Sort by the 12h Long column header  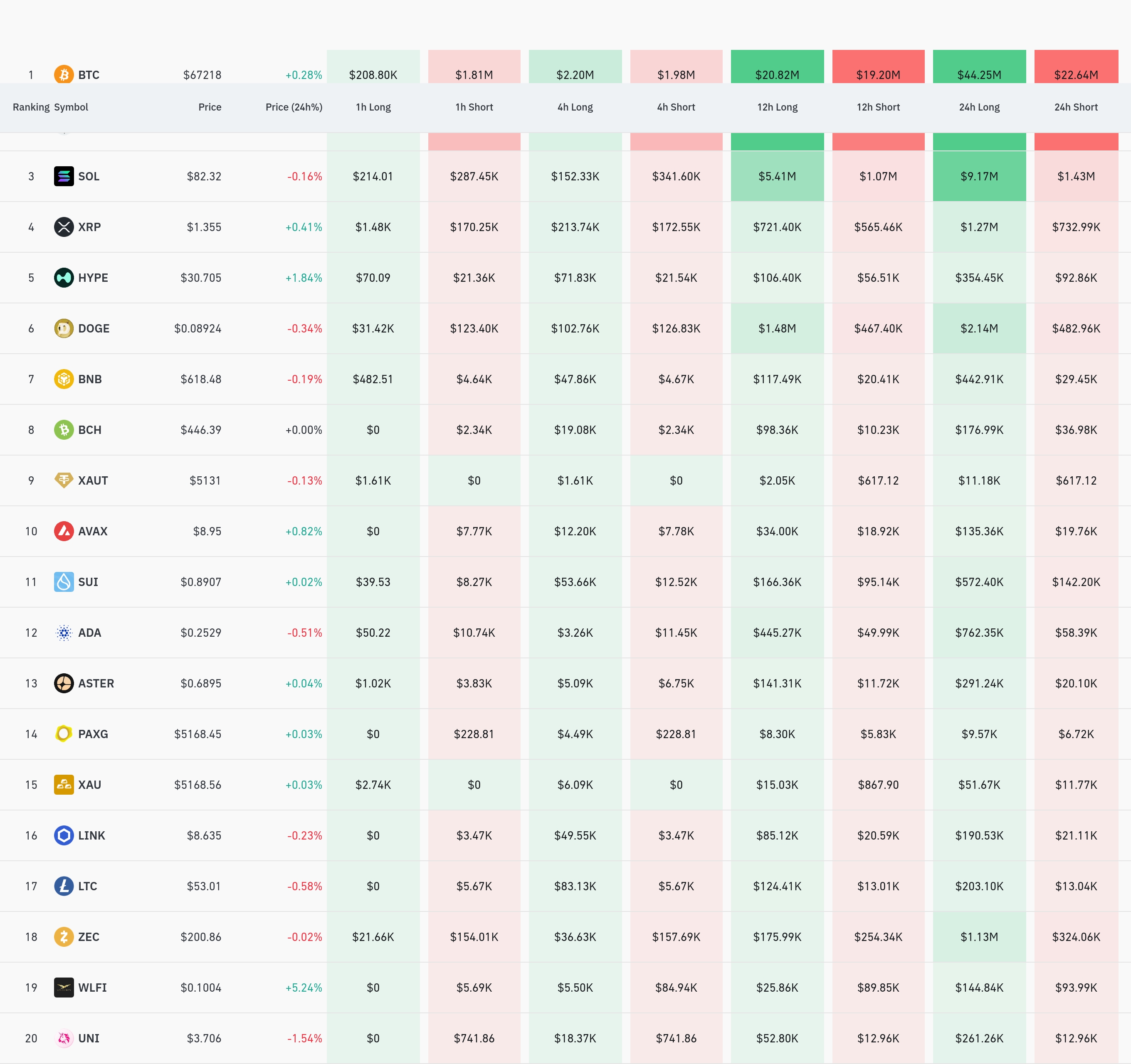pos(777,107)
